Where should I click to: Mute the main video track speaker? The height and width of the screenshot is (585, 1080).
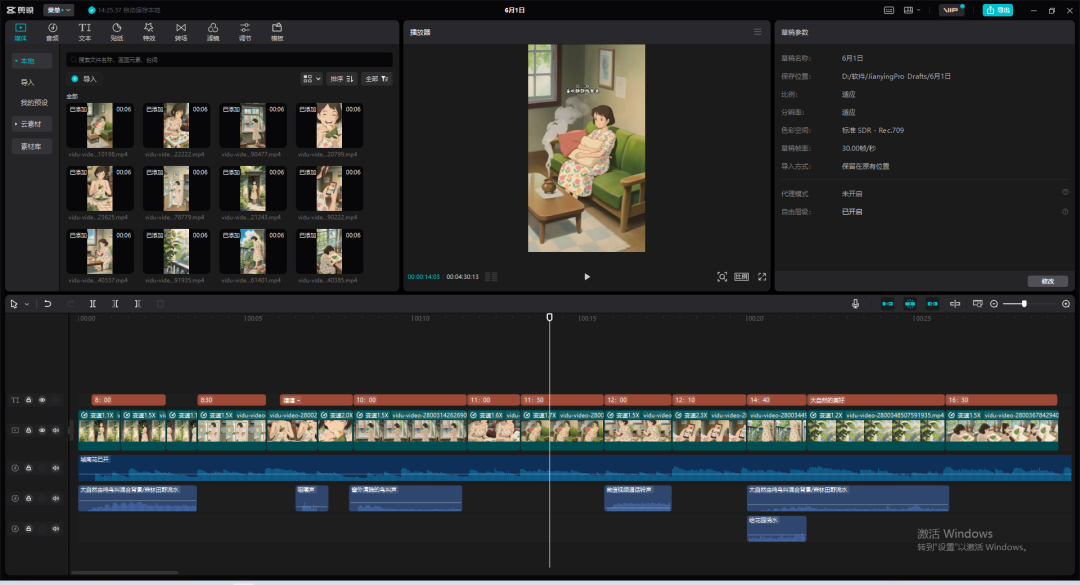[56, 430]
